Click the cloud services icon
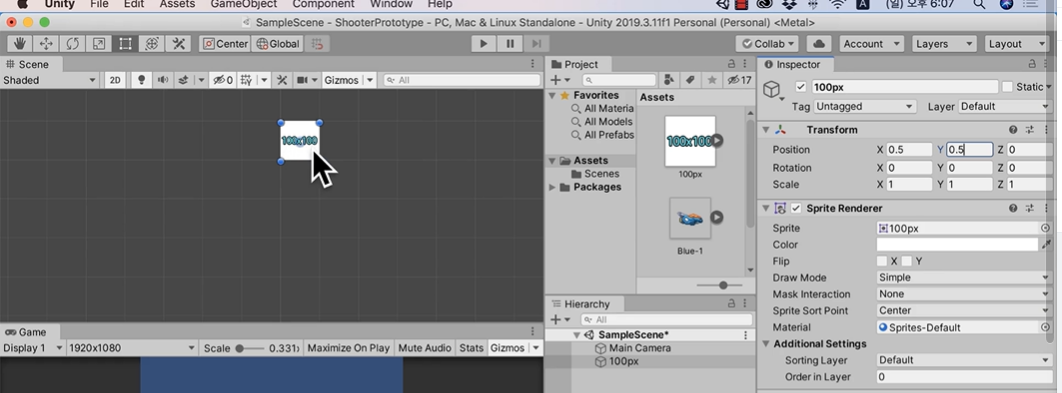 point(819,44)
